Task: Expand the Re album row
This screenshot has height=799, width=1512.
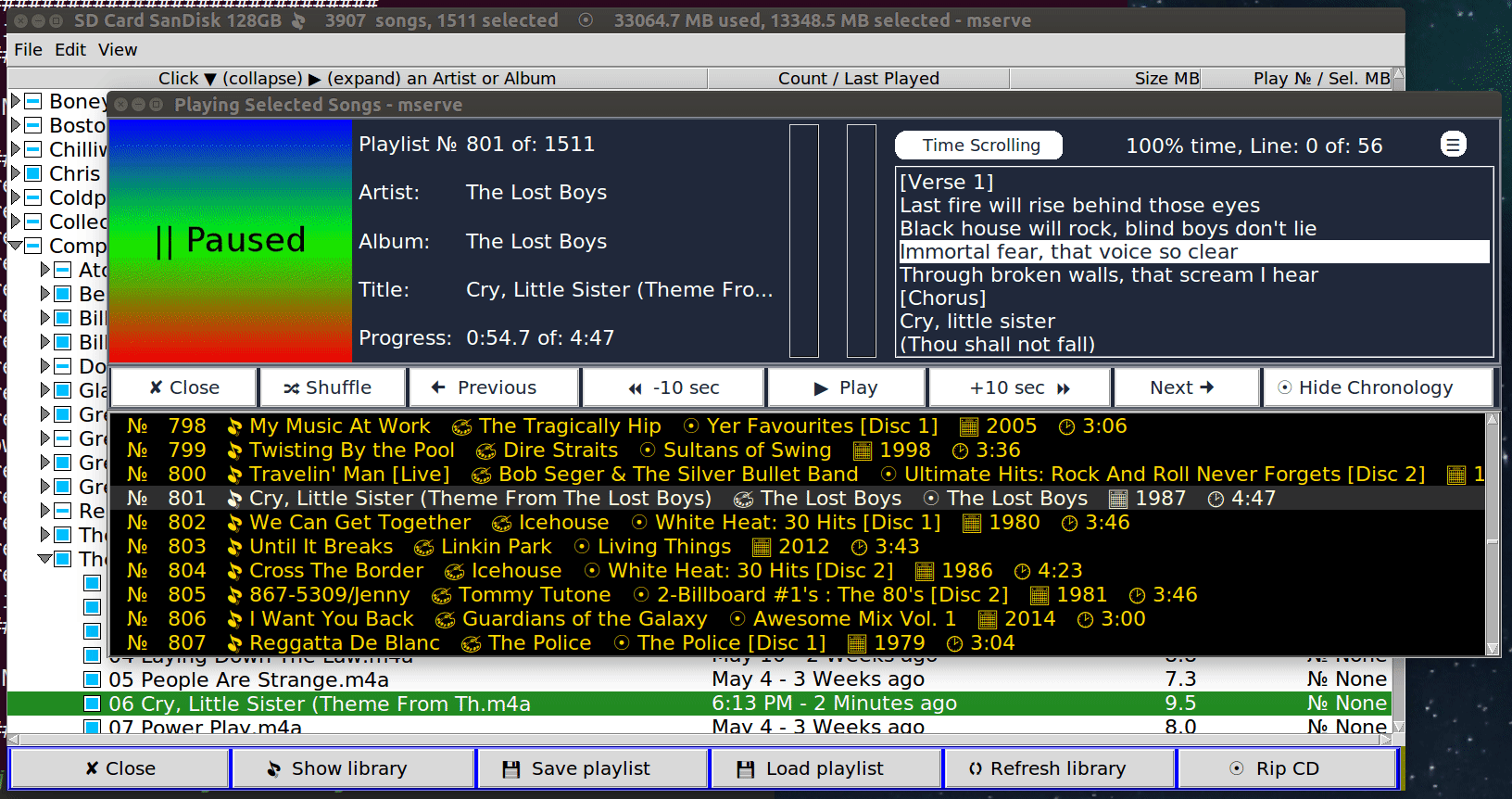Action: (x=45, y=511)
